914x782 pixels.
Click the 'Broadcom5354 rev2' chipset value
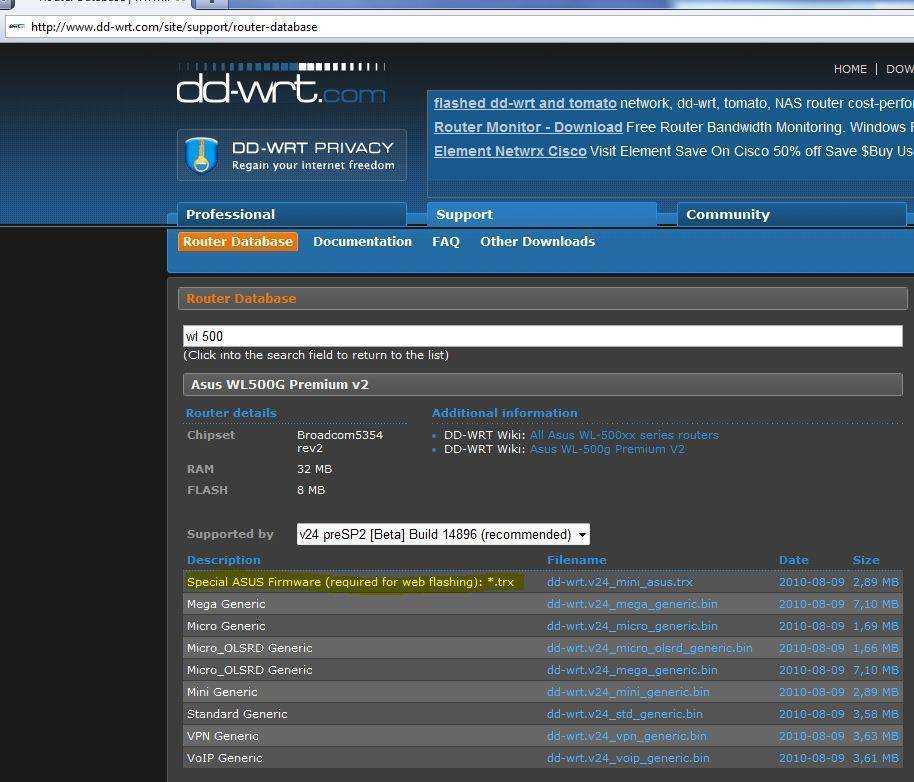coord(340,441)
